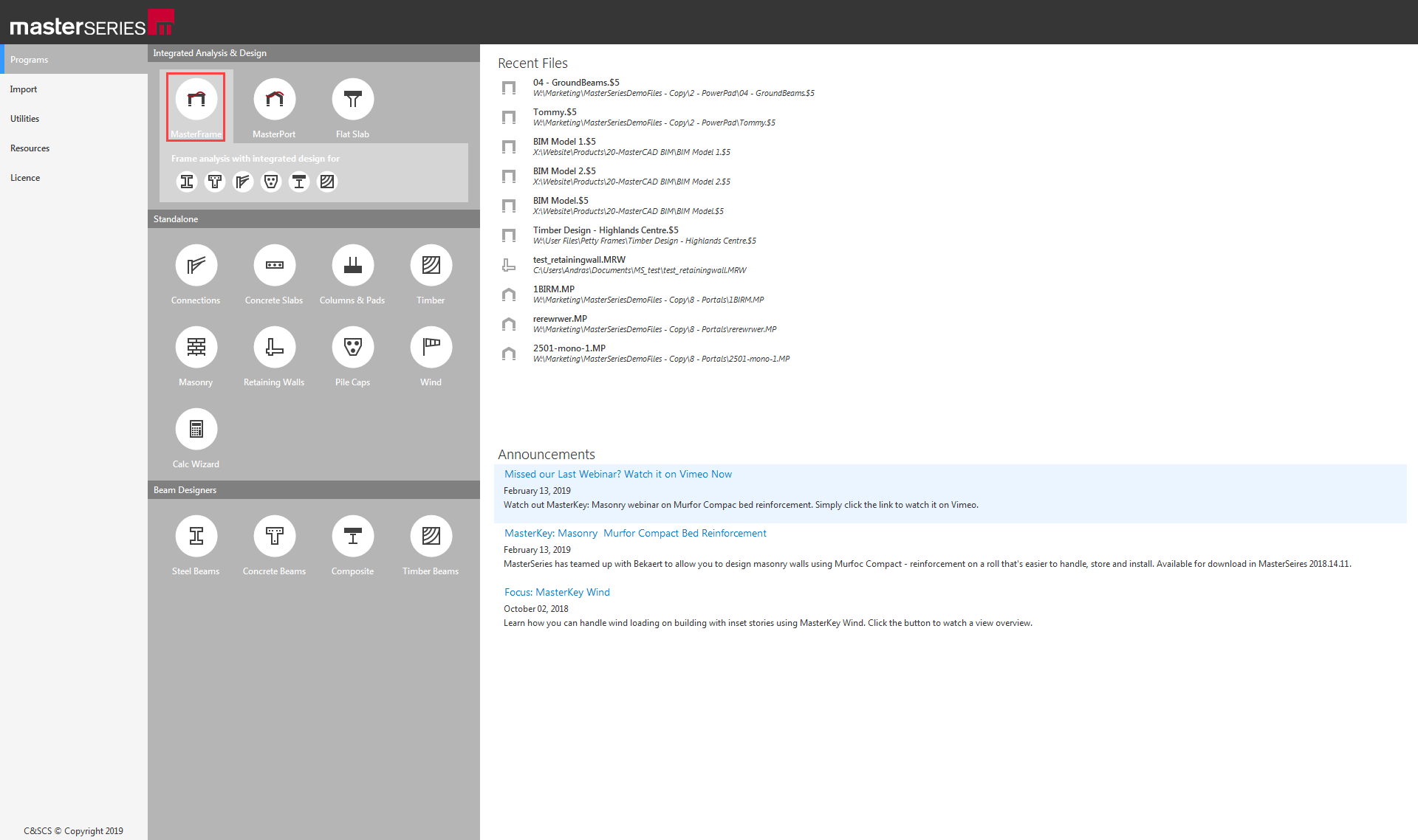Image resolution: width=1418 pixels, height=840 pixels.
Task: Start the Masonry design tool
Action: click(196, 348)
